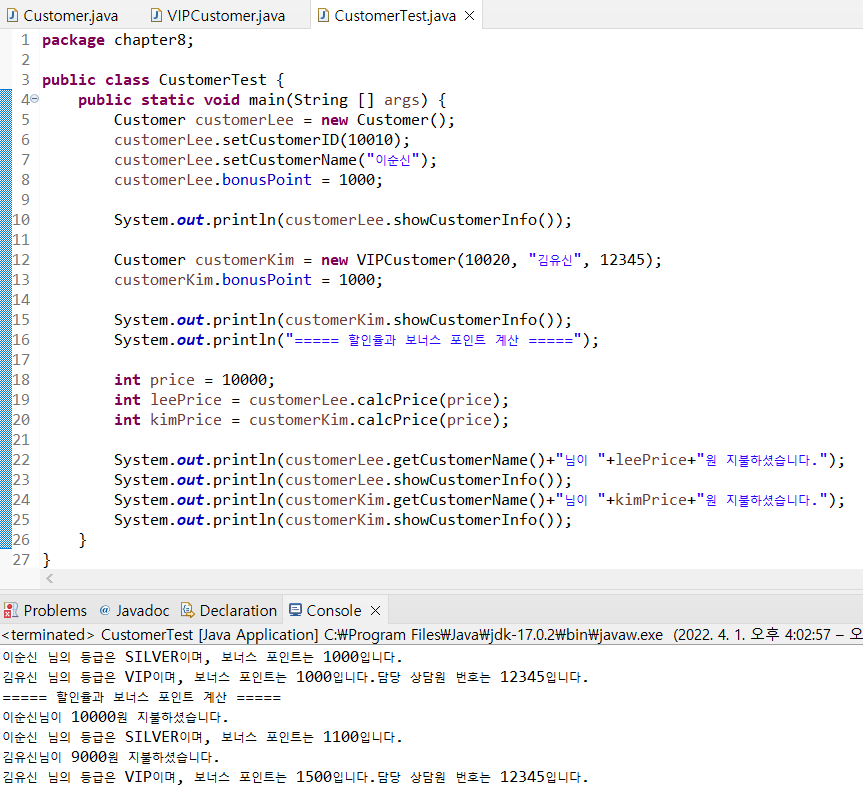The height and width of the screenshot is (804, 863).
Task: Click the Java file icon on CustomerTest.java tab
Action: tap(322, 16)
